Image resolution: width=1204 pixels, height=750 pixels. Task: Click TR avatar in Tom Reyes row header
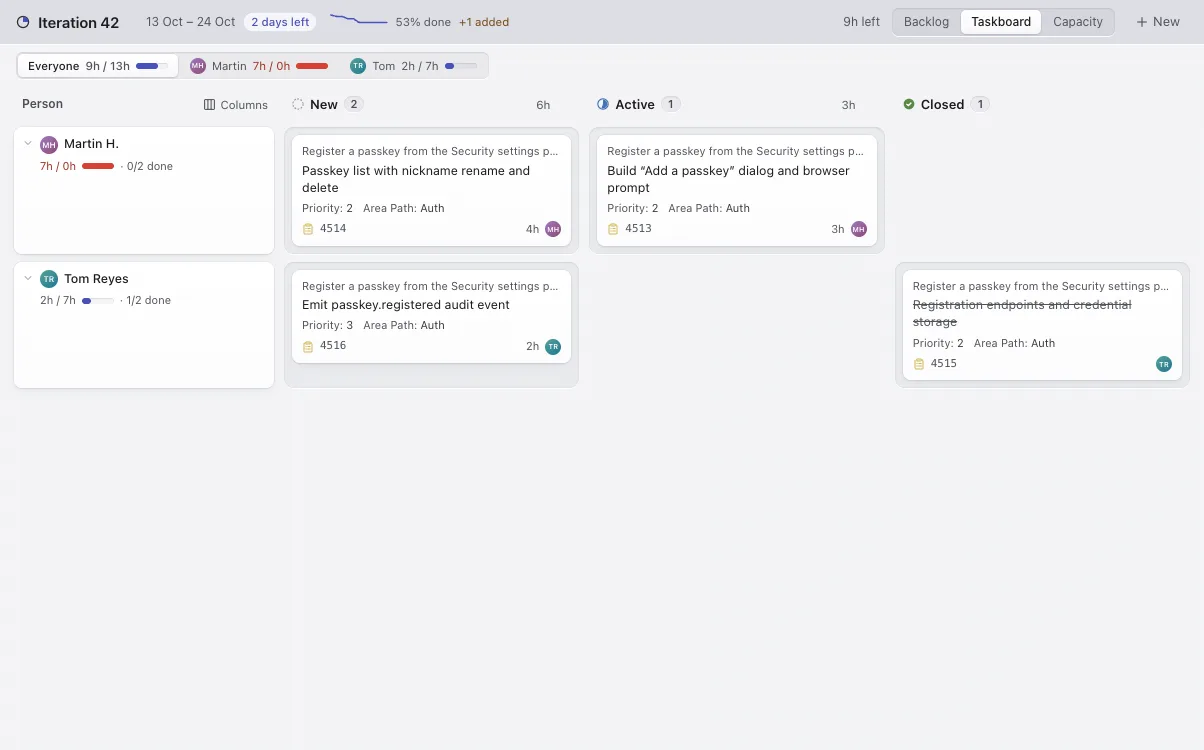tap(49, 279)
